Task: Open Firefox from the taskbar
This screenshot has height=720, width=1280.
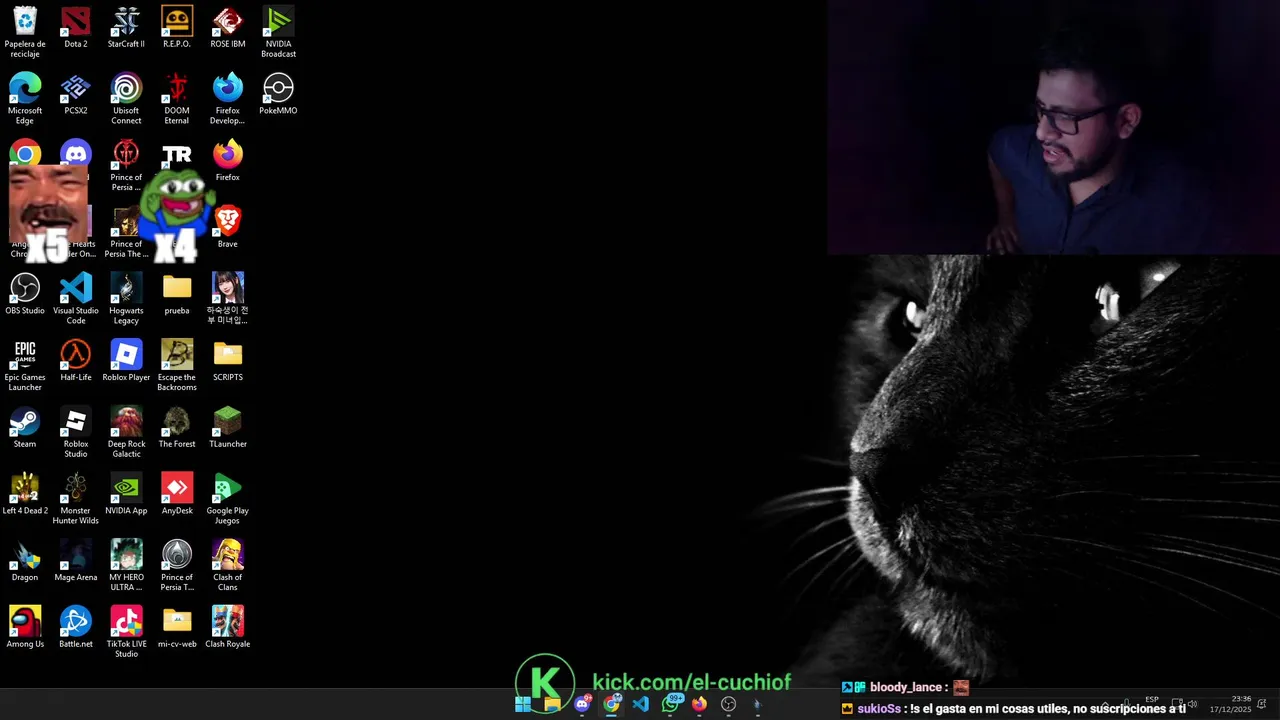Action: click(699, 704)
